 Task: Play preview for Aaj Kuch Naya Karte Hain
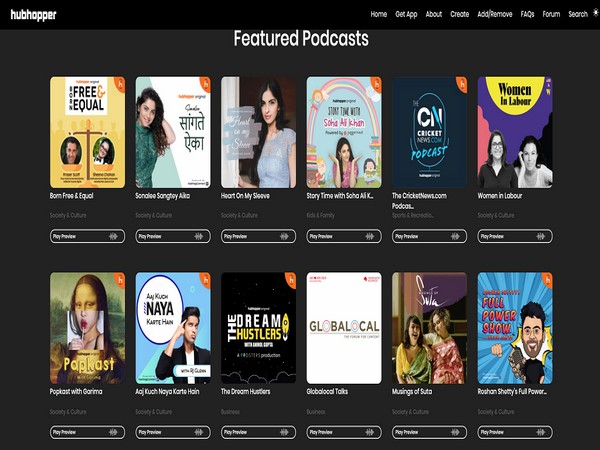point(173,432)
